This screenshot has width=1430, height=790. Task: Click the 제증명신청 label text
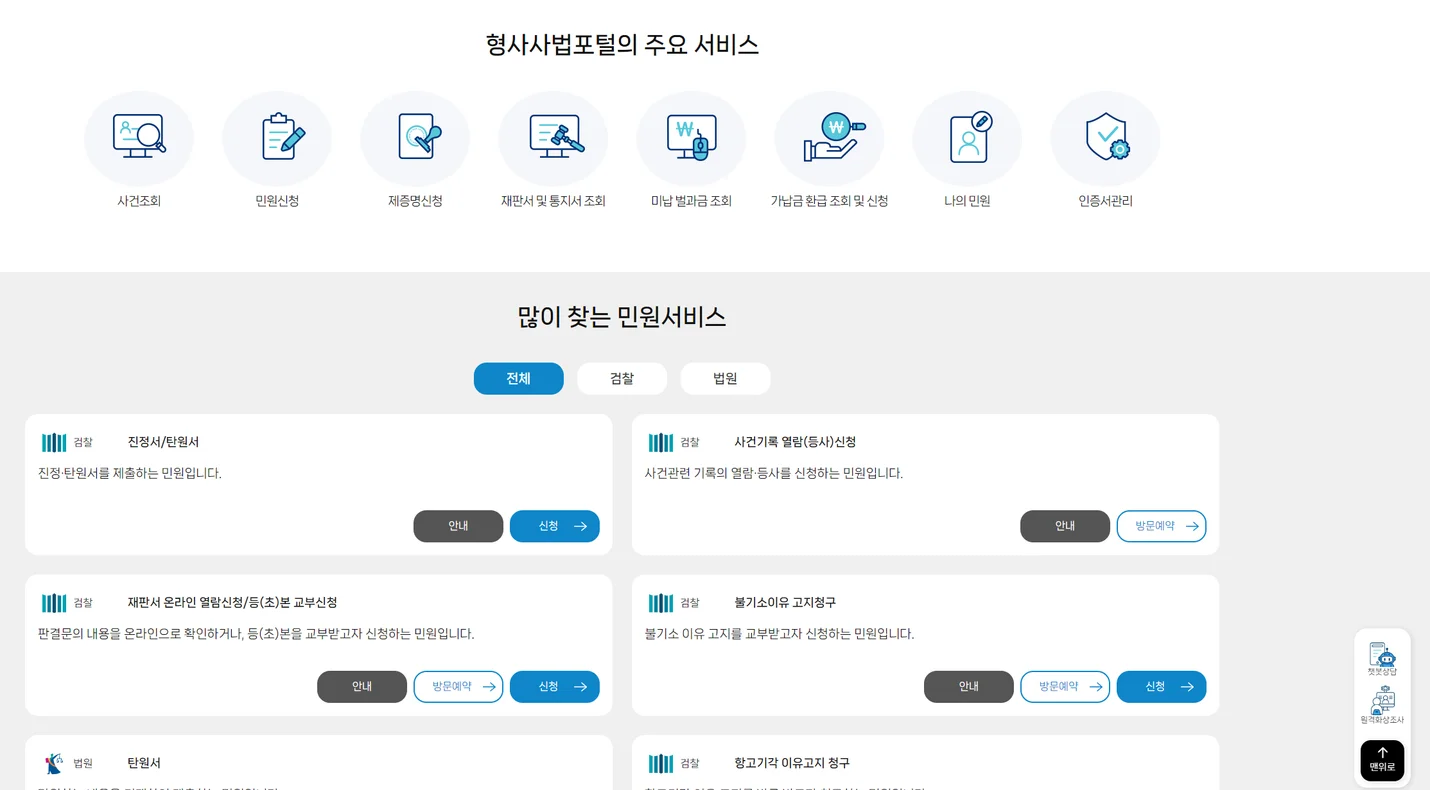[x=415, y=201]
